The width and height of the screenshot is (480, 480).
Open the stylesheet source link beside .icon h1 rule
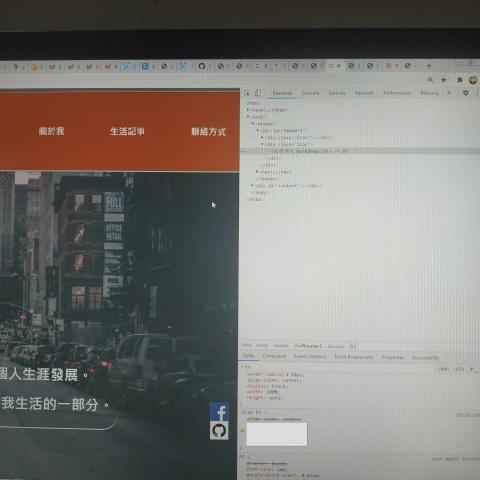[468, 414]
